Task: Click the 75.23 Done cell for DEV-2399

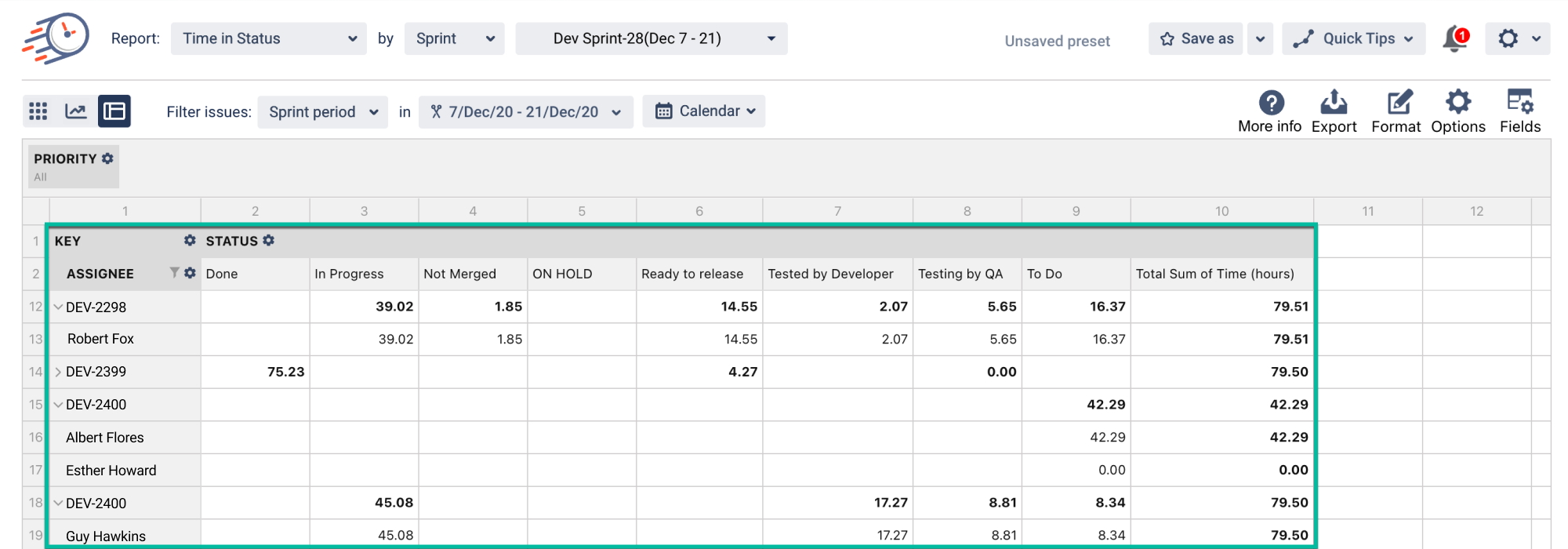Action: tap(256, 372)
